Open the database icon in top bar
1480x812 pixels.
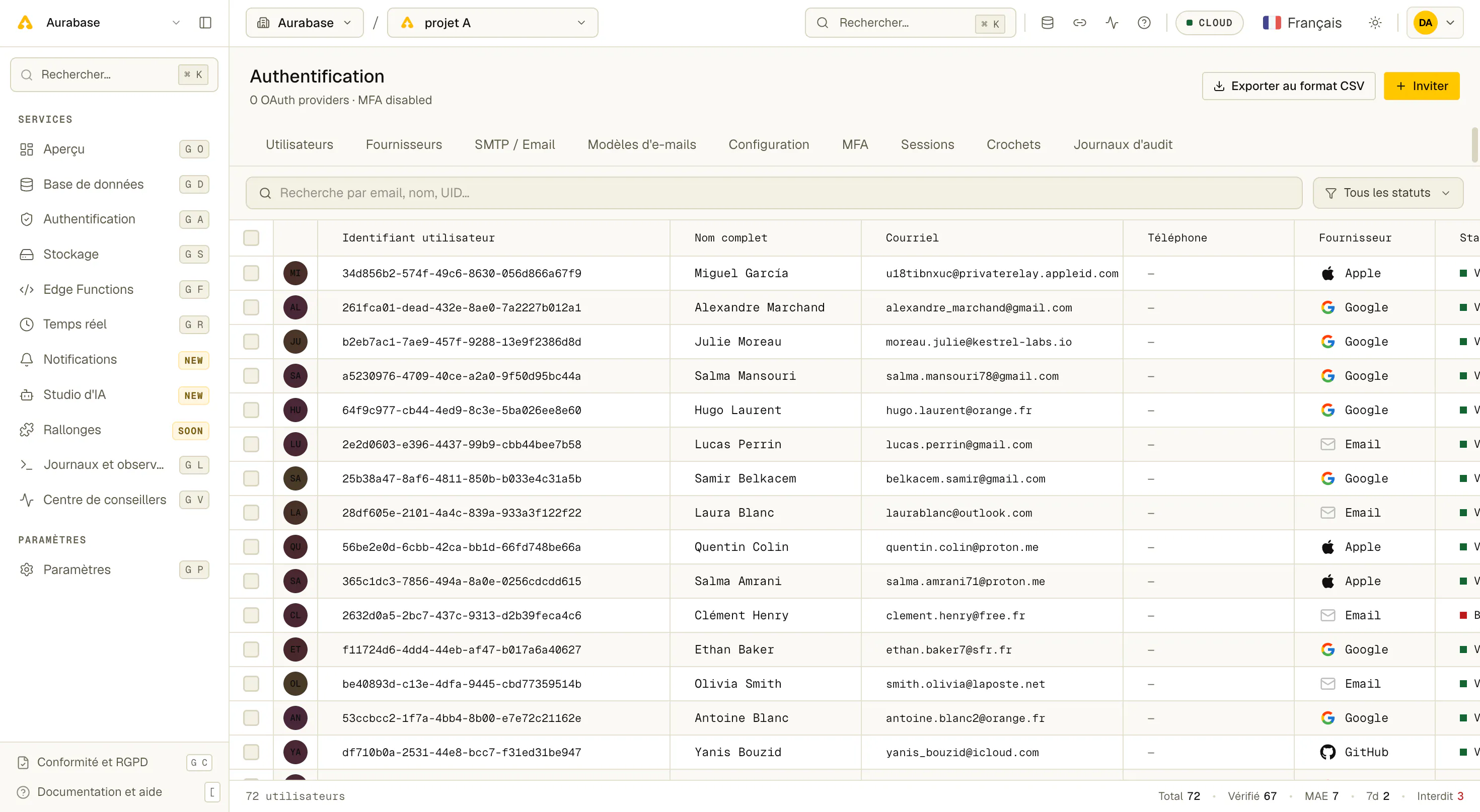tap(1047, 23)
